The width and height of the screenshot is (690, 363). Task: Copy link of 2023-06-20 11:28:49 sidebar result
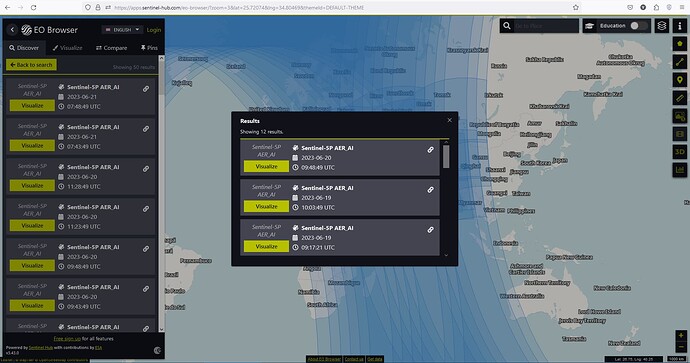click(146, 169)
